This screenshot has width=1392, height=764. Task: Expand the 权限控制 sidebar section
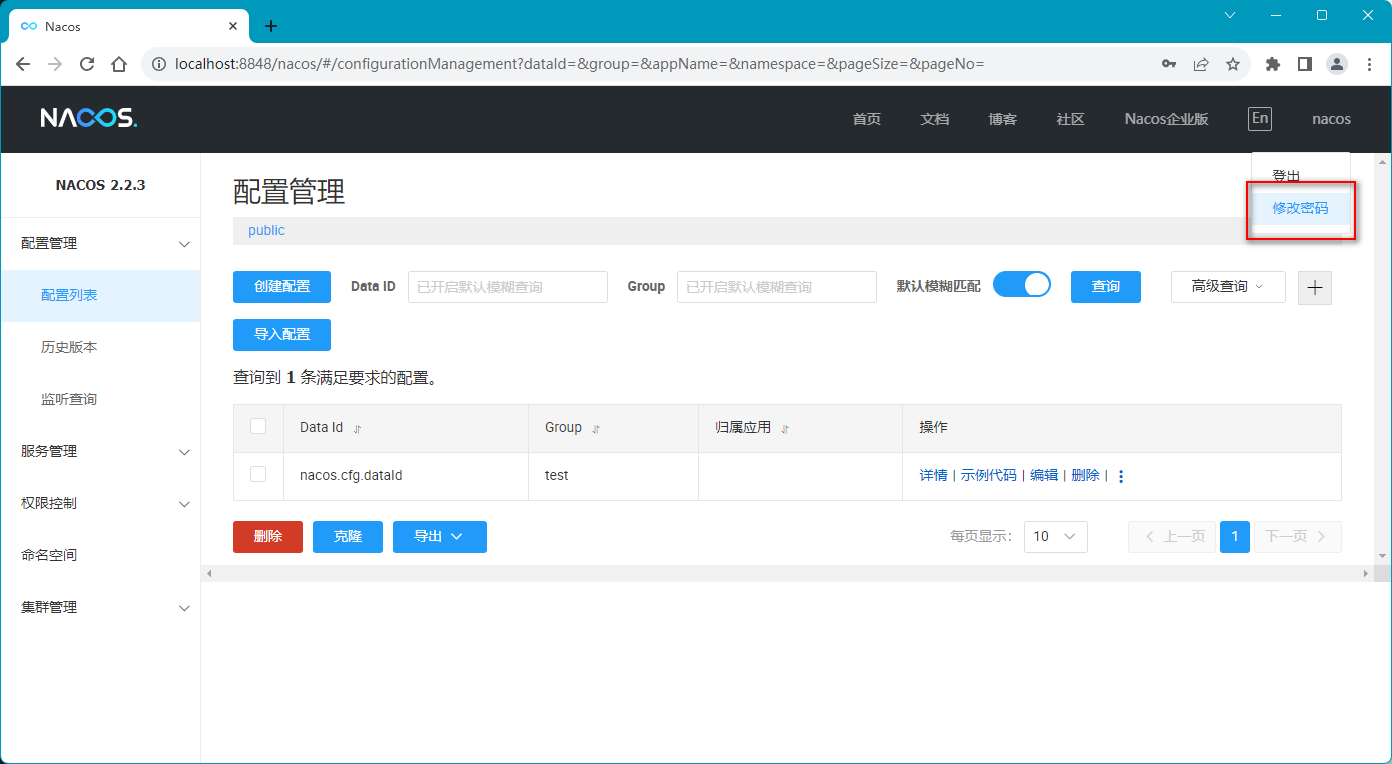[x=100, y=503]
